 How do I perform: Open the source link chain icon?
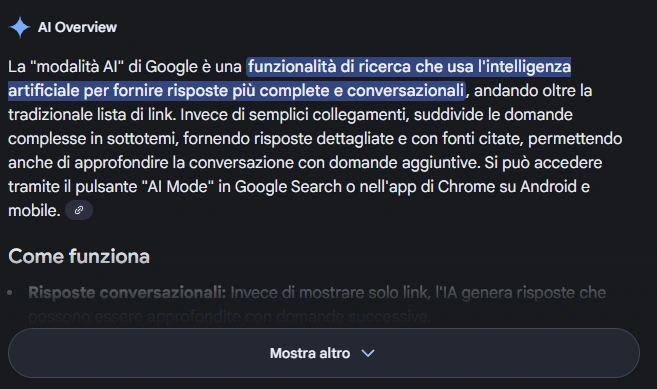79,210
